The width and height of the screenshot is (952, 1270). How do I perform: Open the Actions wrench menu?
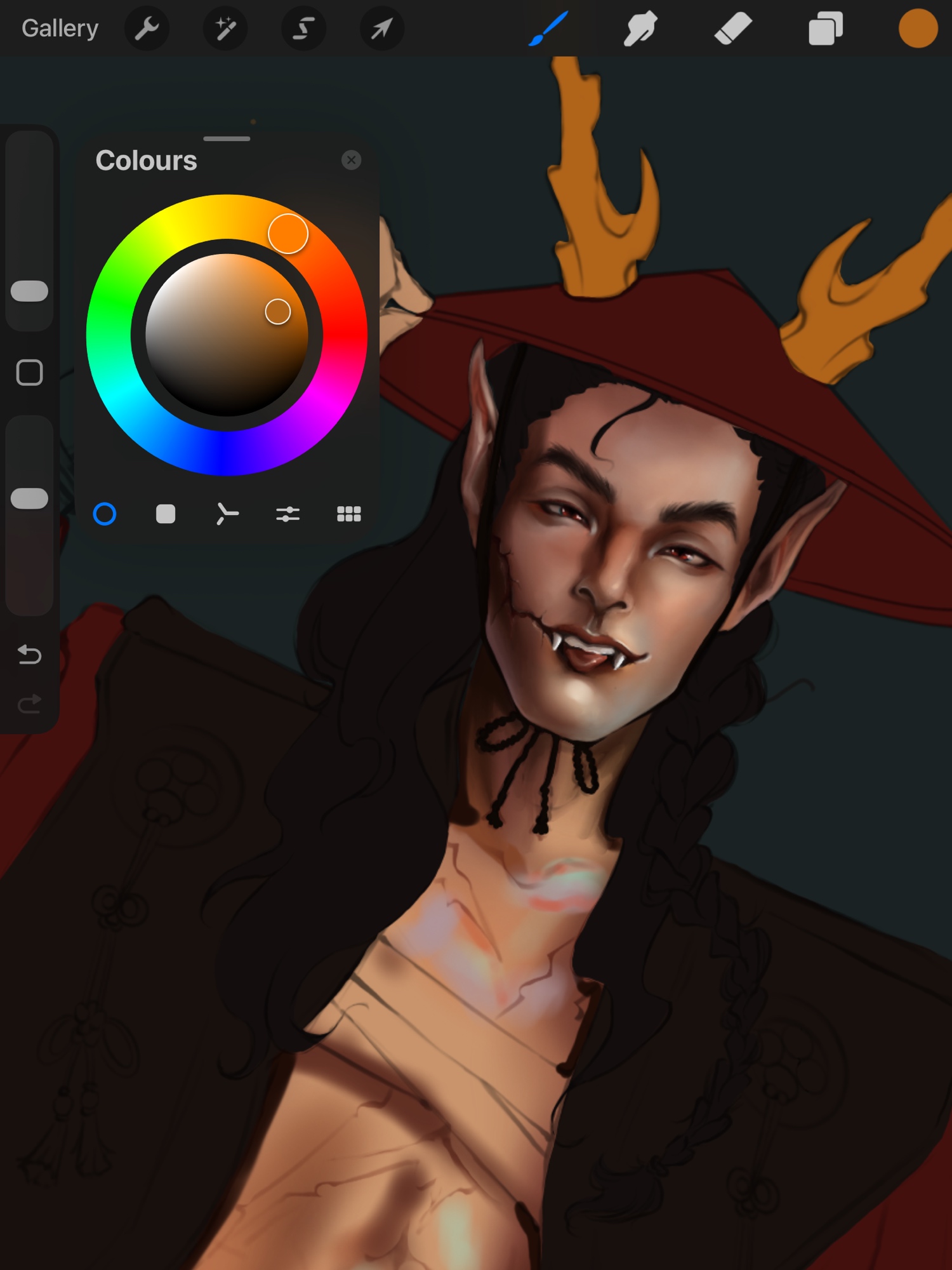tap(147, 29)
